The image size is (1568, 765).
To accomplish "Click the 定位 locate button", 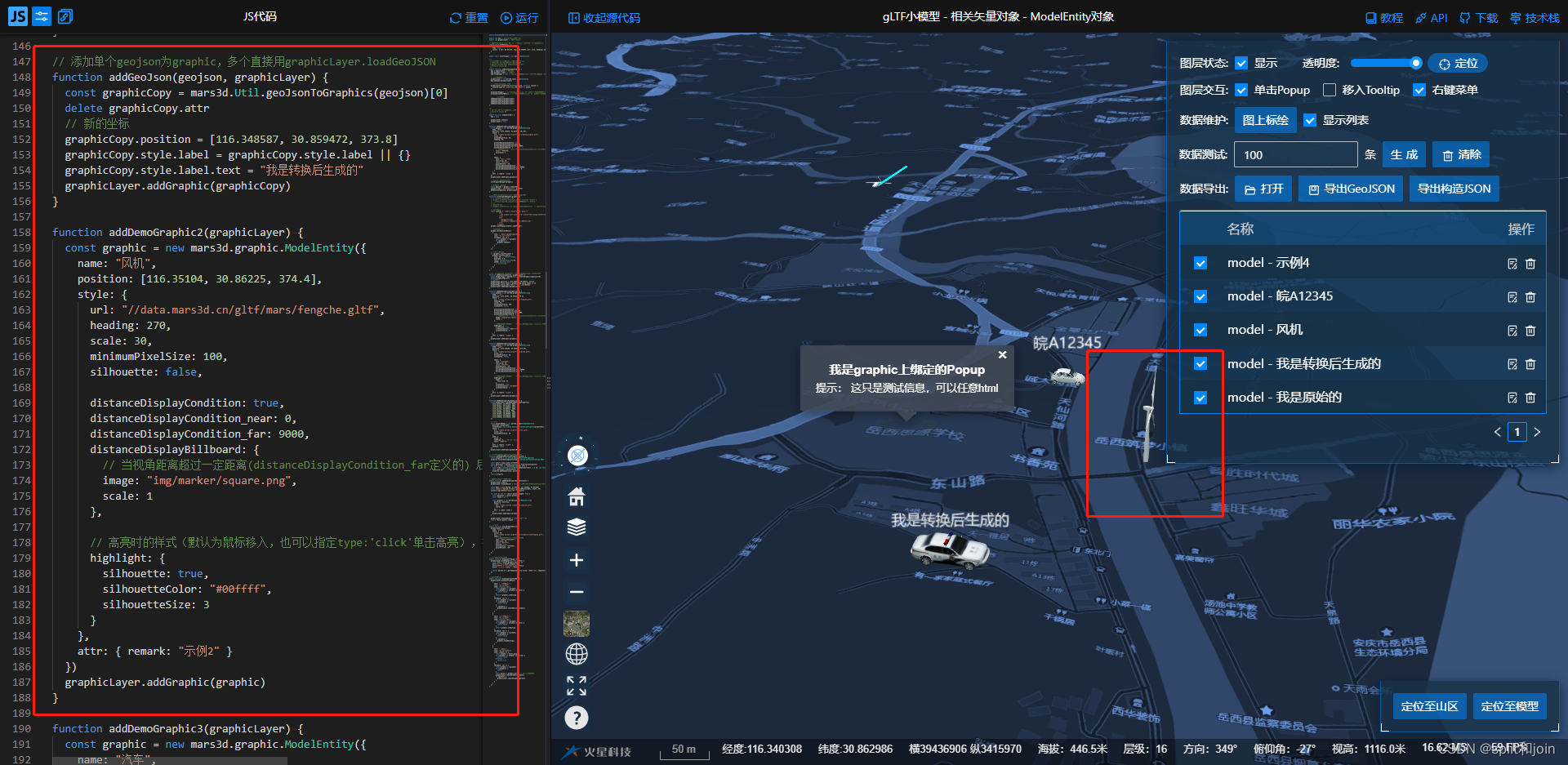I will click(x=1458, y=64).
